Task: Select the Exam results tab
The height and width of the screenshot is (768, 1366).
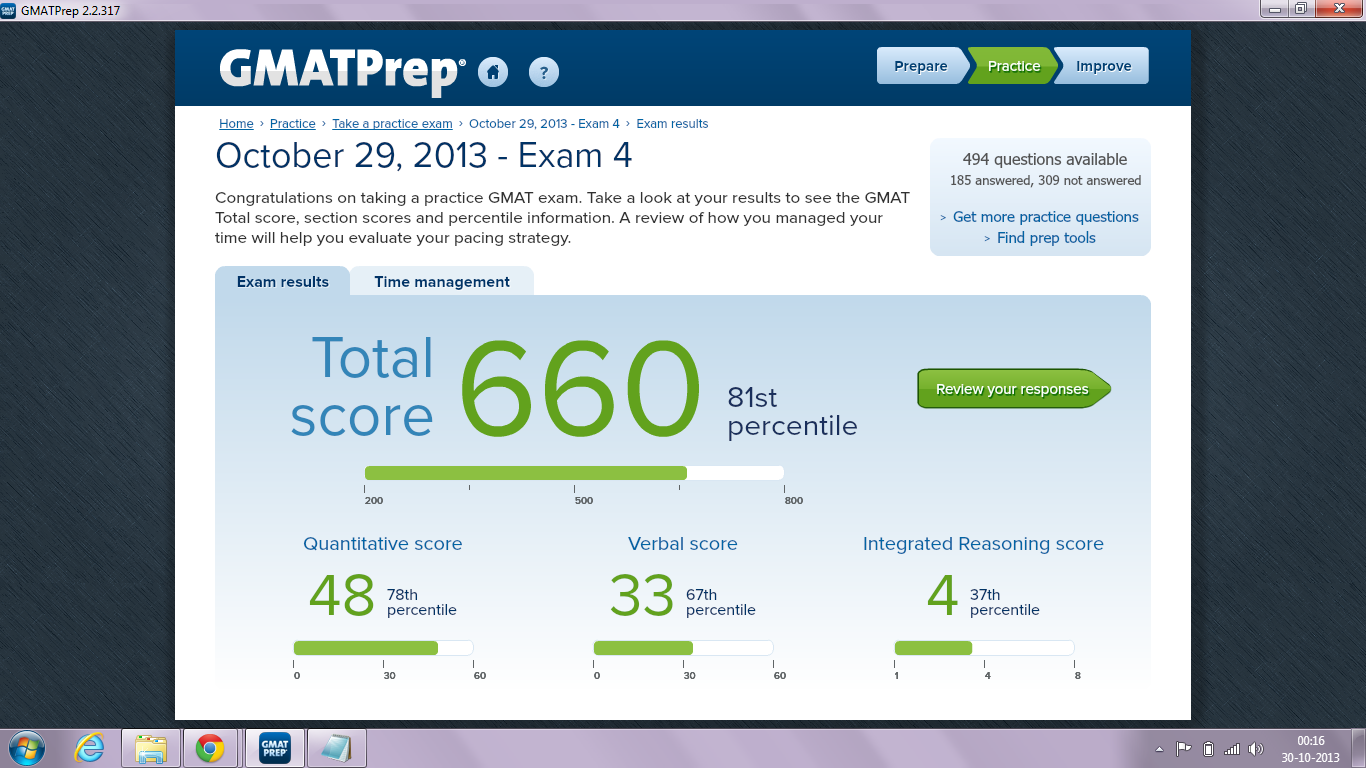Action: click(283, 281)
